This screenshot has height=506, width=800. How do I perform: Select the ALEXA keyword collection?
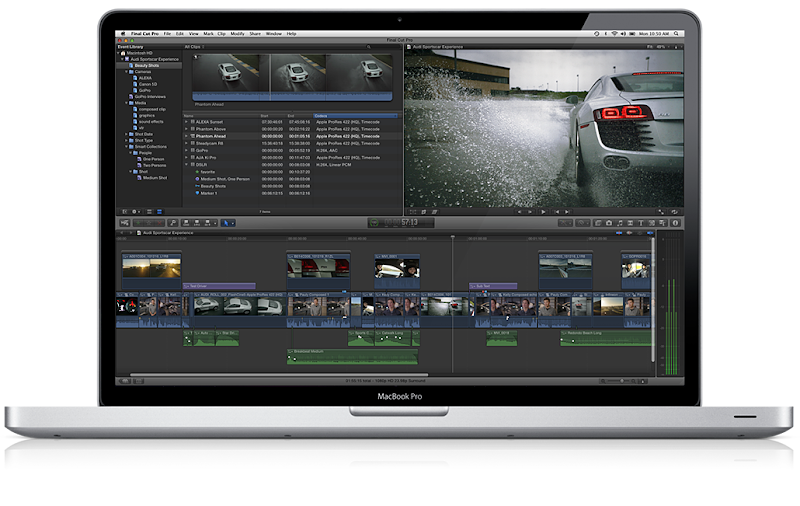(x=145, y=78)
